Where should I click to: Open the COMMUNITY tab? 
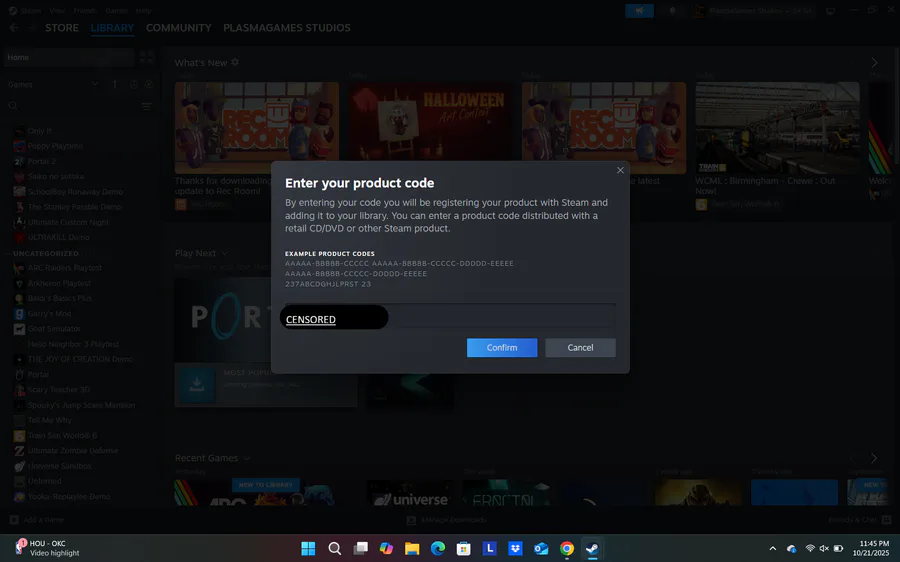179,28
